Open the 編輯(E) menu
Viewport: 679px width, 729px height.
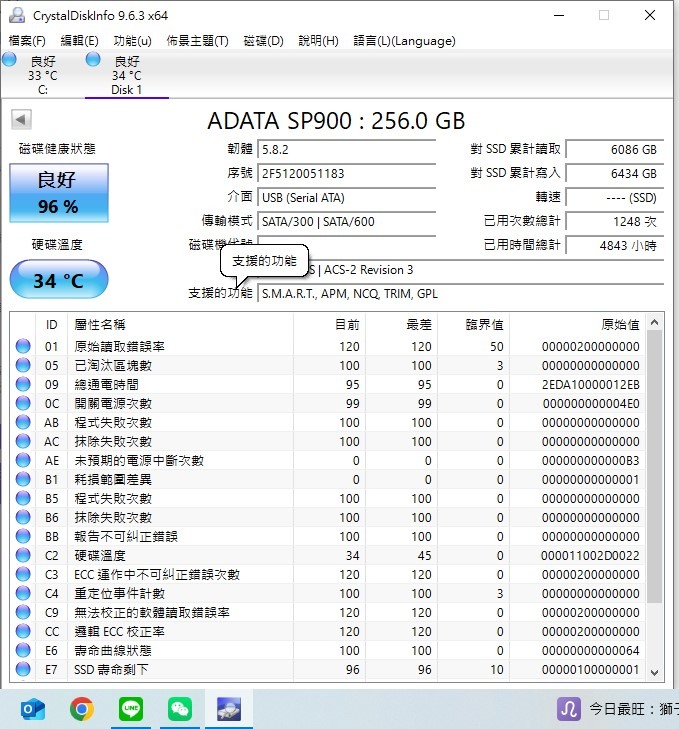pos(80,41)
